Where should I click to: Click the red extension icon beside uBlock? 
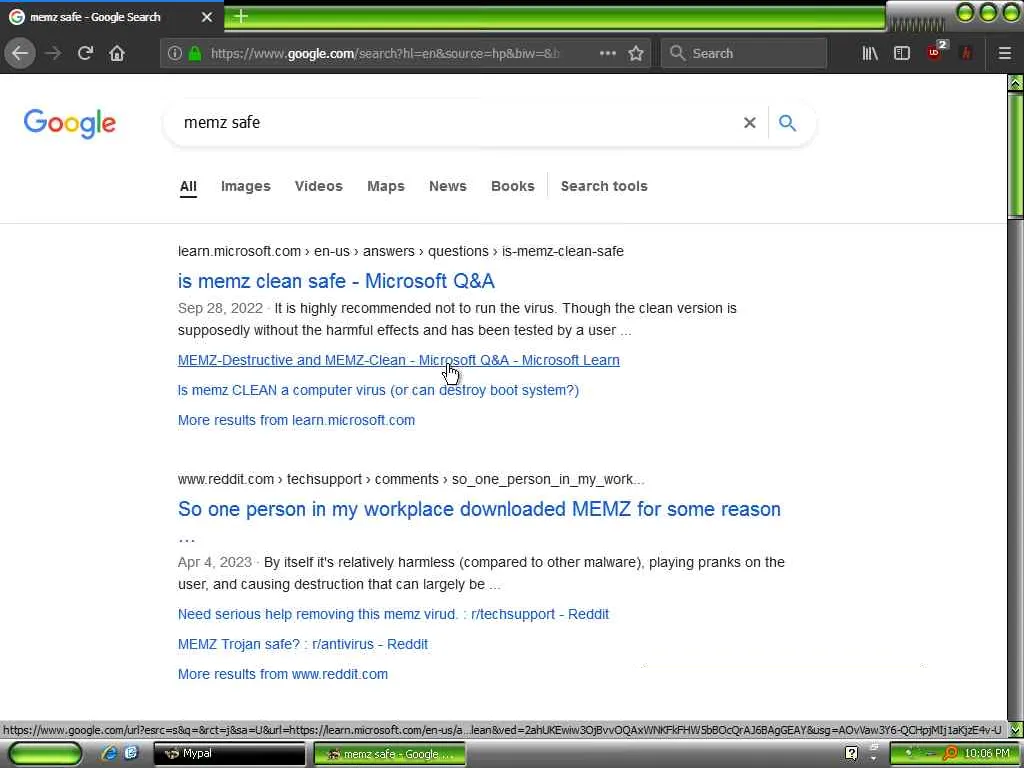point(967,53)
